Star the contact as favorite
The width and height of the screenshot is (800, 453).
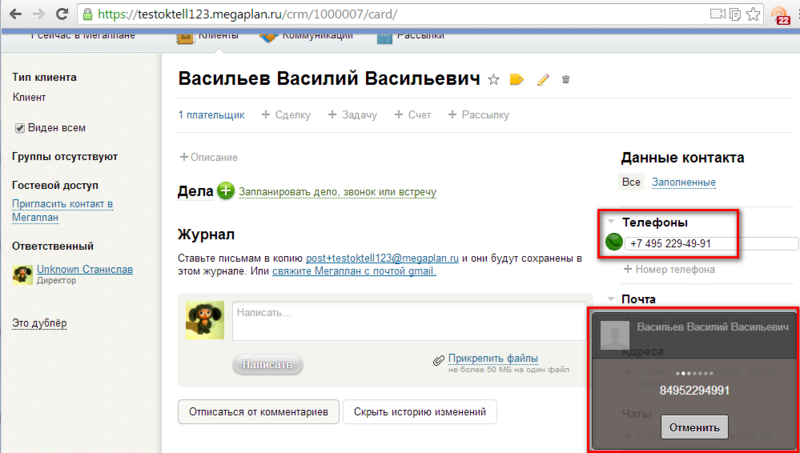point(493,80)
